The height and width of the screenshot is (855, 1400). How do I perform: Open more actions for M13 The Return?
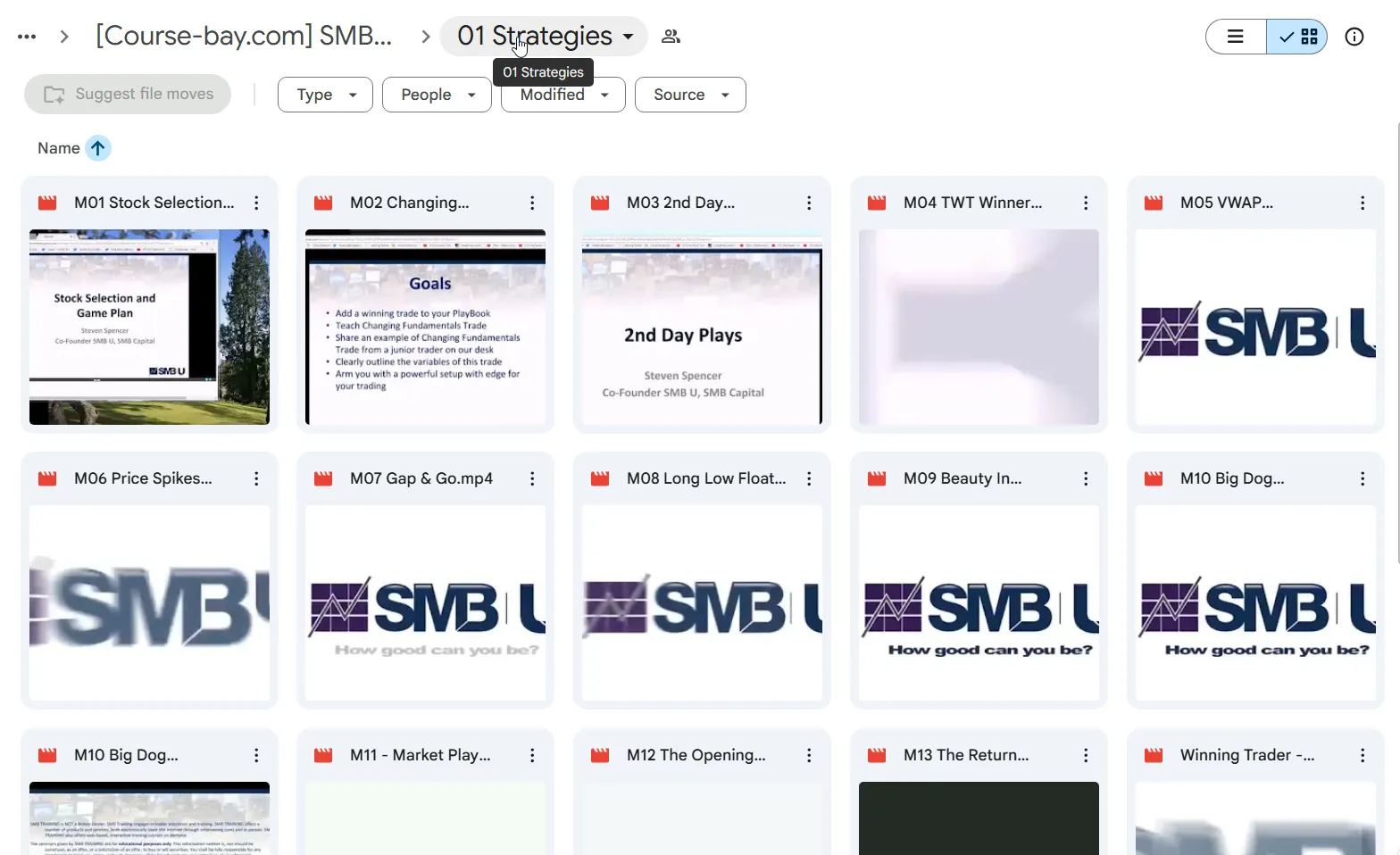click(x=1086, y=756)
